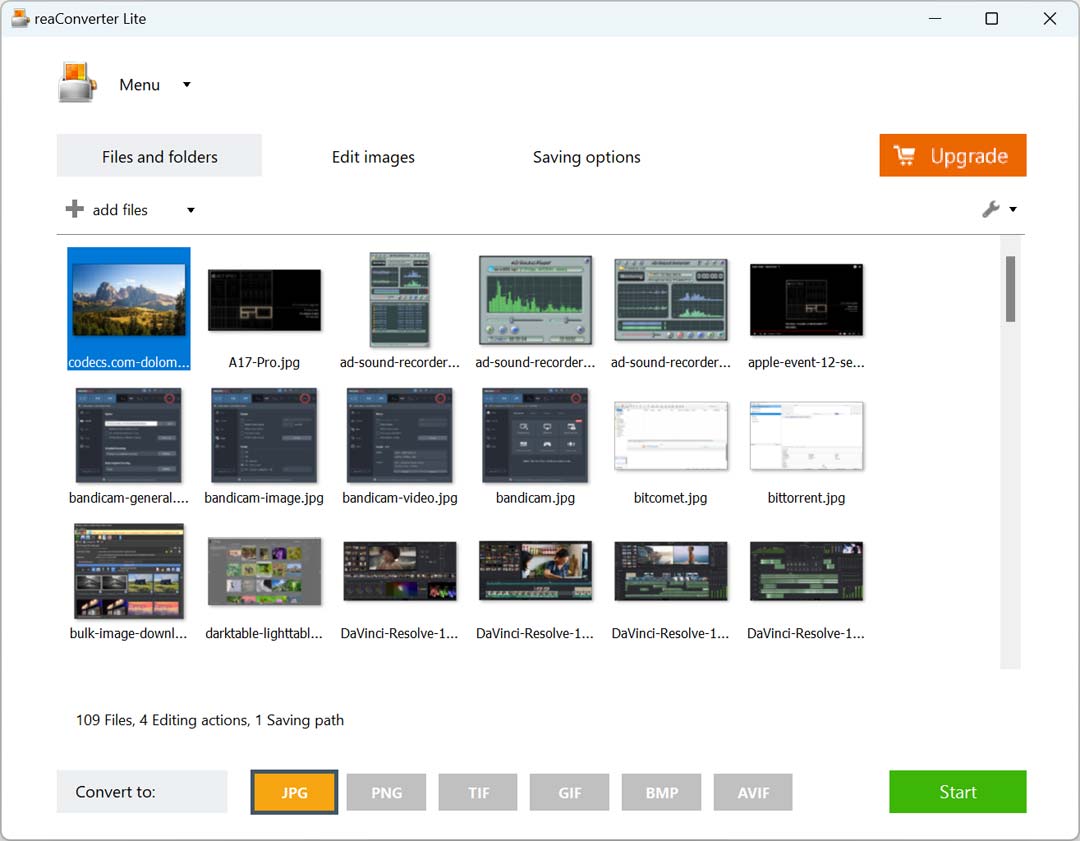Select the A17-Pro.jpg thumbnail
The image size is (1080, 841).
(x=264, y=300)
